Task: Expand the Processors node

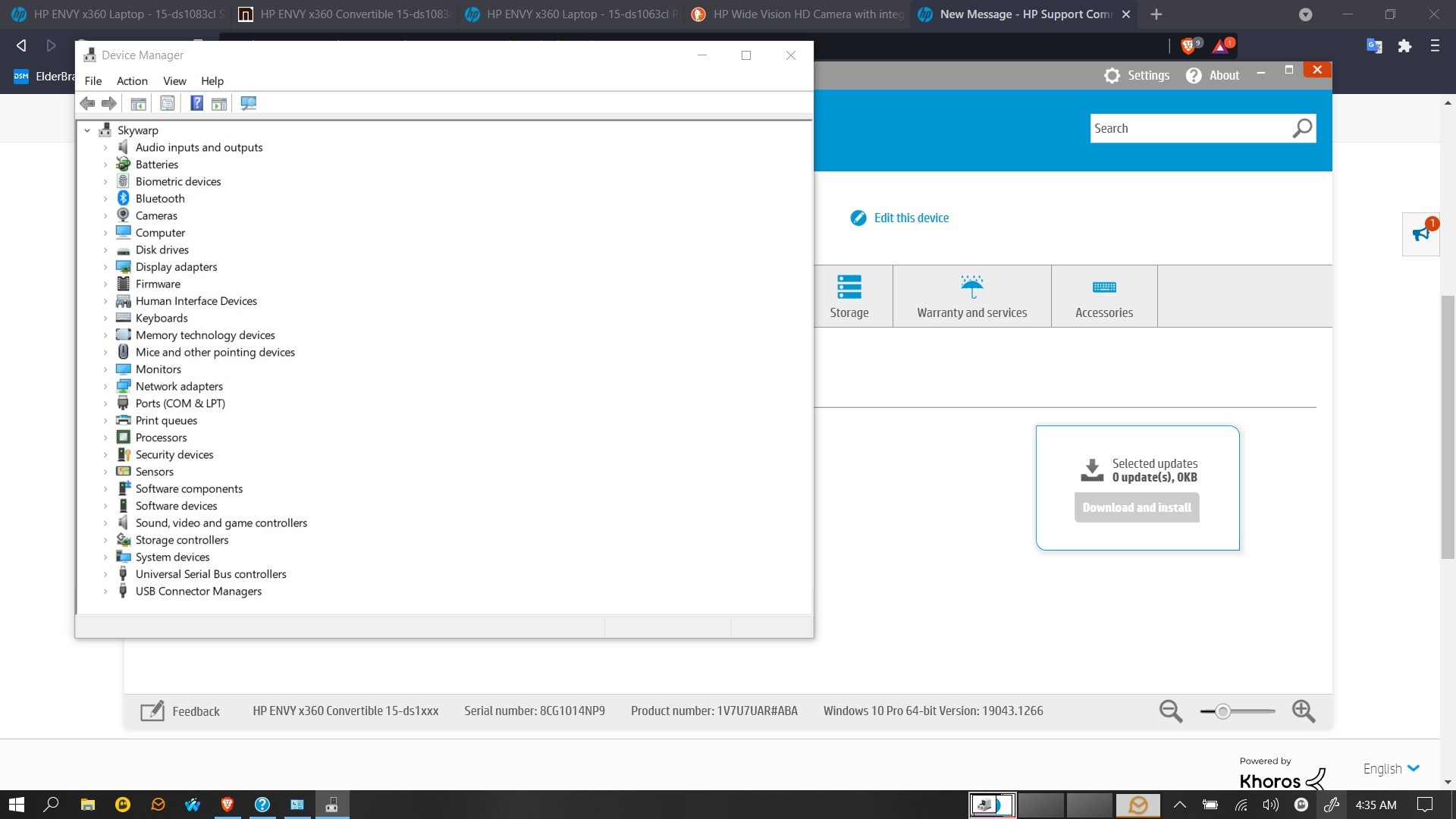Action: pos(105,438)
